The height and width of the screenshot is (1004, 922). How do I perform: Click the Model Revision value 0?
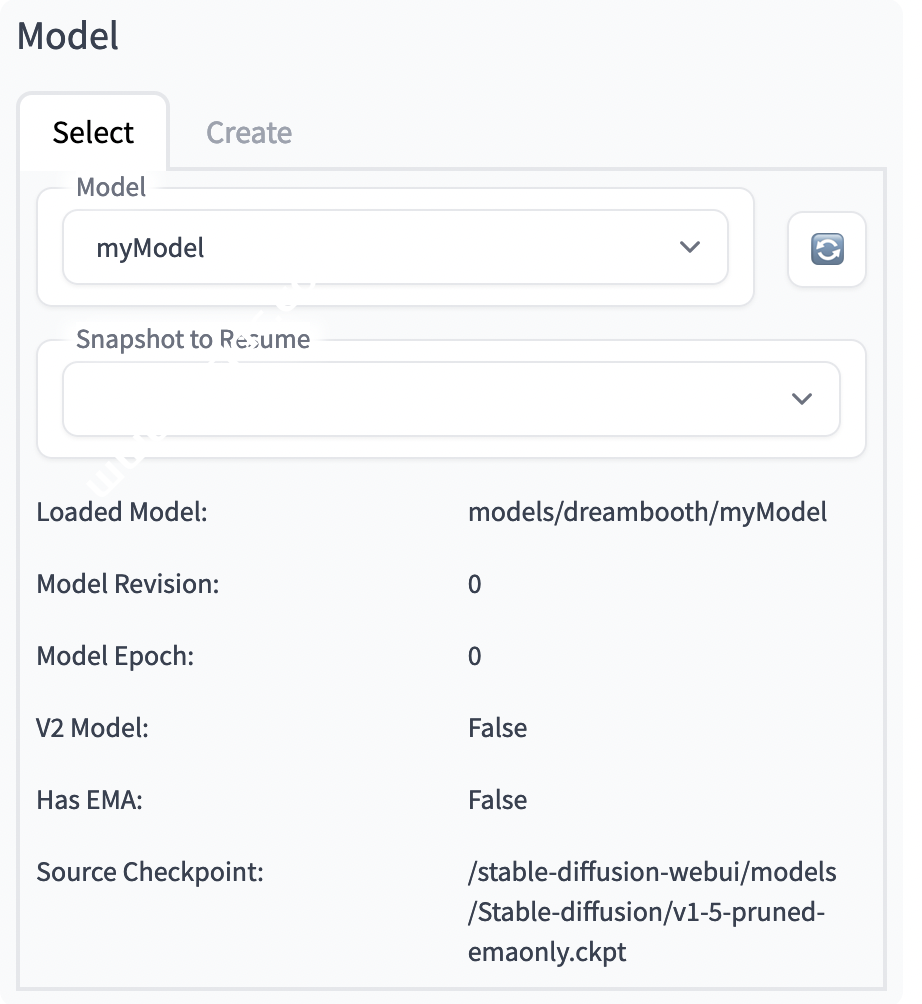click(x=475, y=585)
